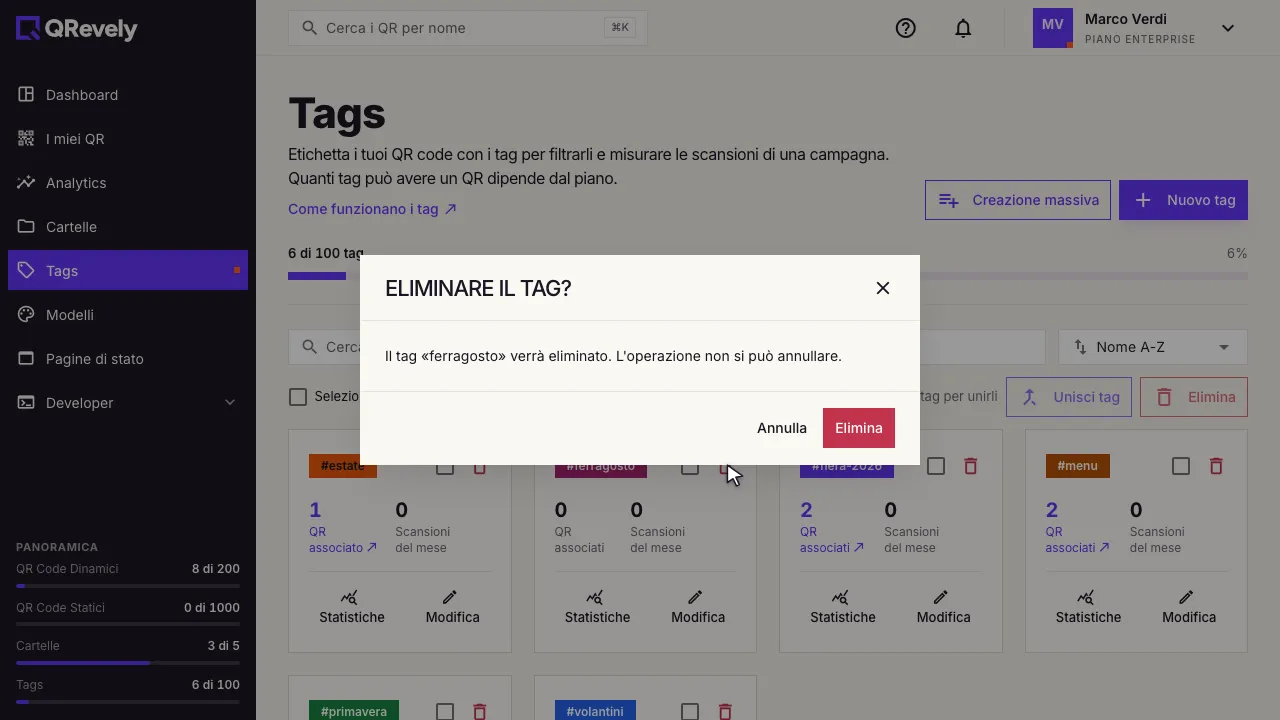Screen dimensions: 1280x720
Task: Tick the #primavera tag checkbox
Action: tap(445, 712)
